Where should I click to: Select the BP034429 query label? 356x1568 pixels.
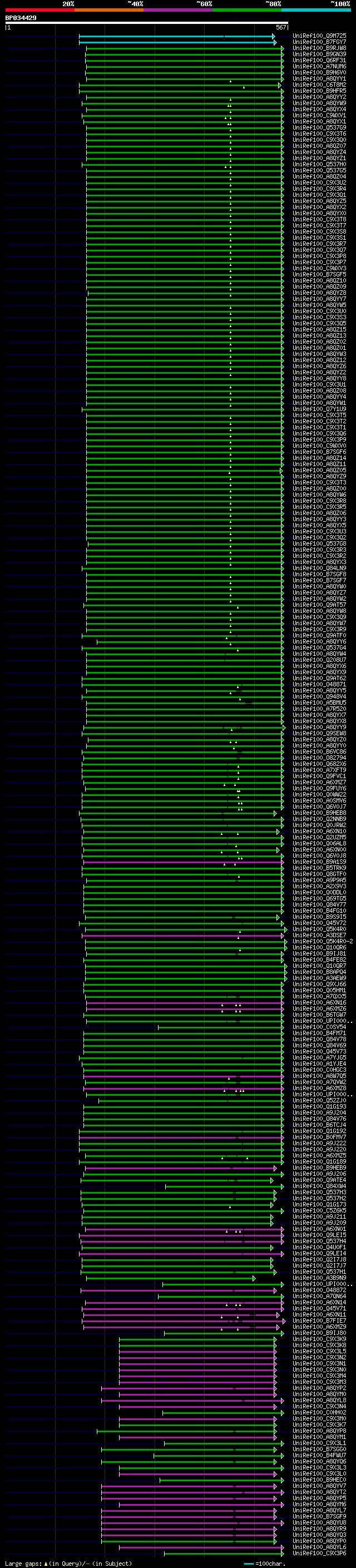(x=21, y=18)
